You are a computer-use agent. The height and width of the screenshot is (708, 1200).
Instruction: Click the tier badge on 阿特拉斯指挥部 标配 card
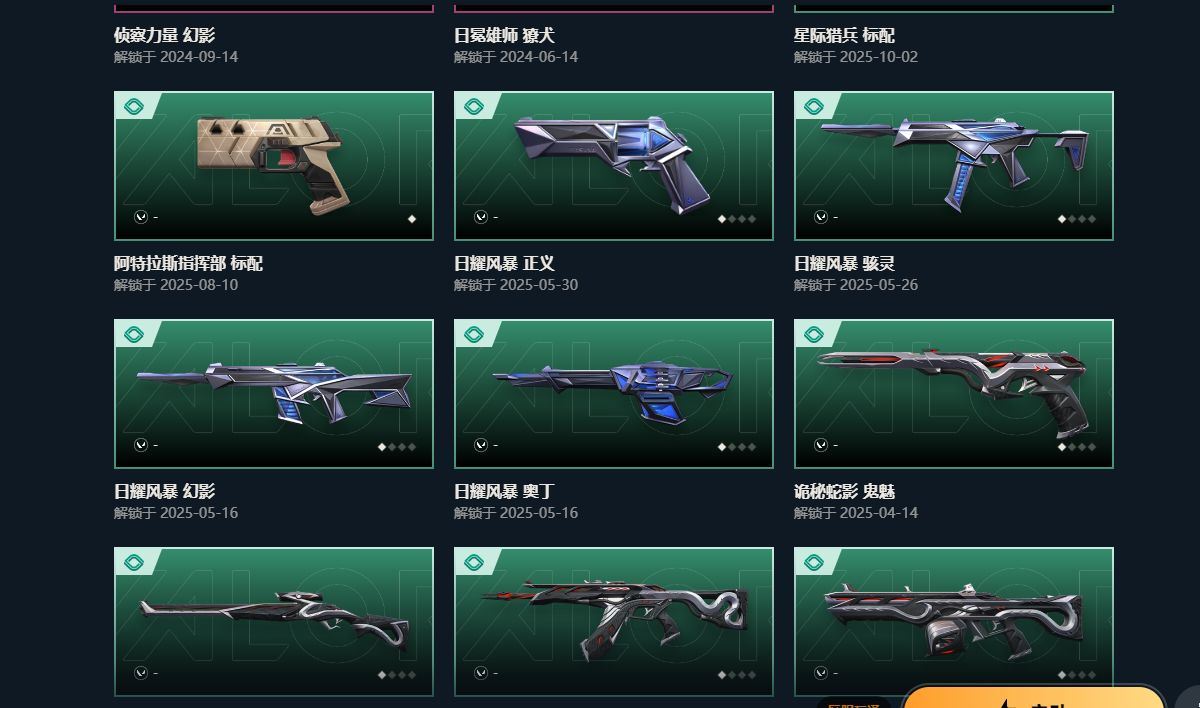tap(134, 106)
